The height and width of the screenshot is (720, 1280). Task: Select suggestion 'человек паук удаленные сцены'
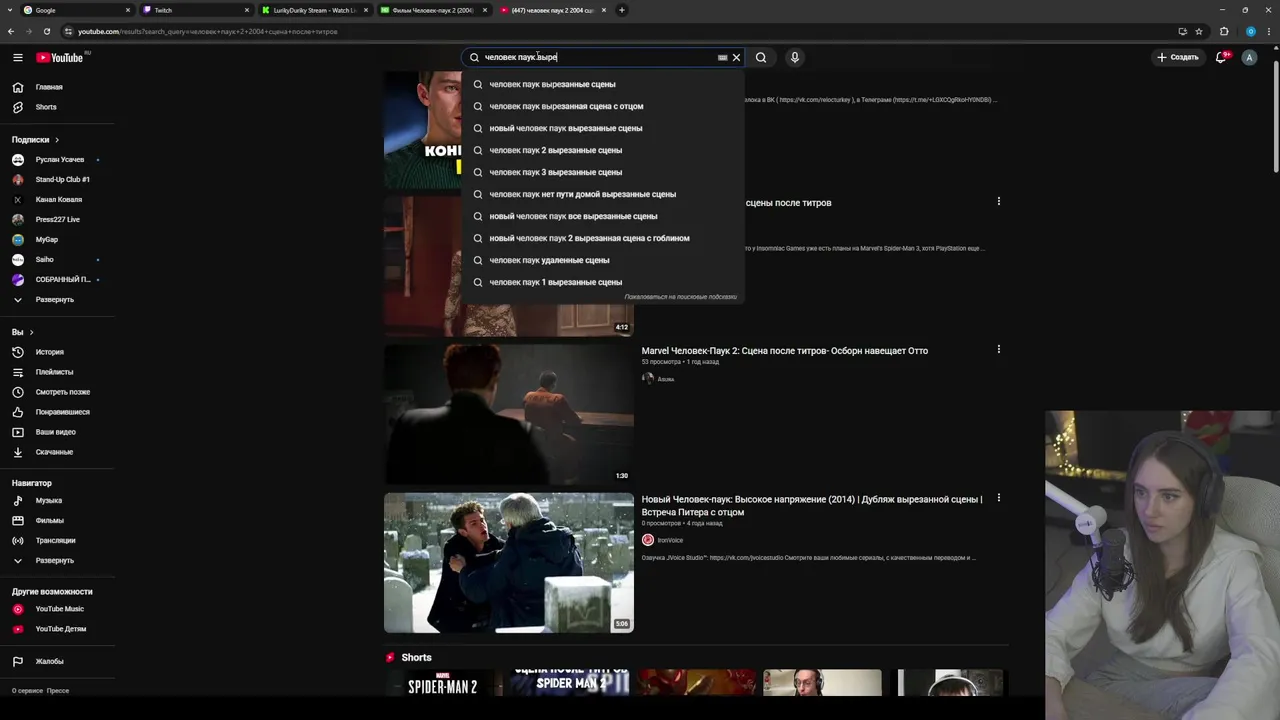(x=603, y=260)
